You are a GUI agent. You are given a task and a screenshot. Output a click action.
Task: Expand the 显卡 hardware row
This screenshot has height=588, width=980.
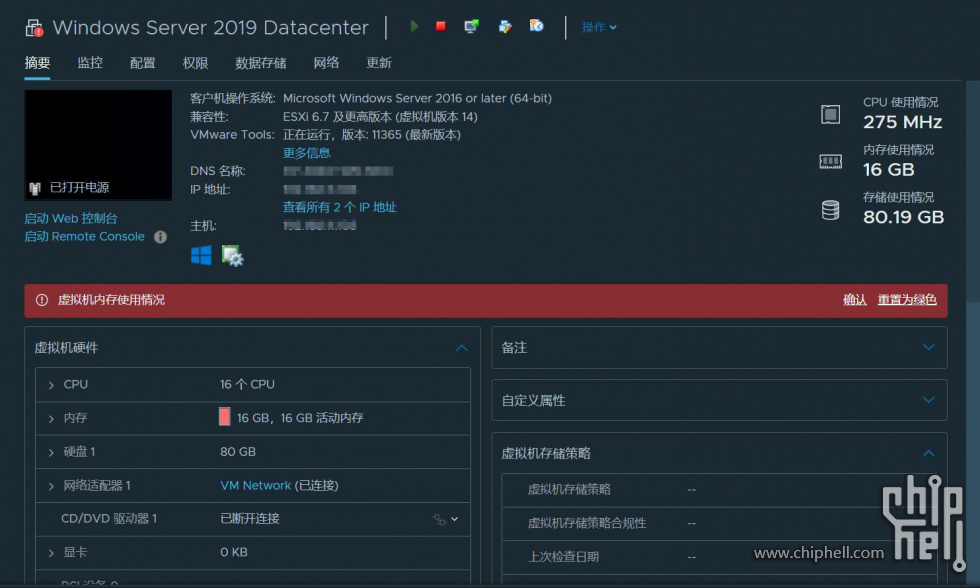pos(51,553)
